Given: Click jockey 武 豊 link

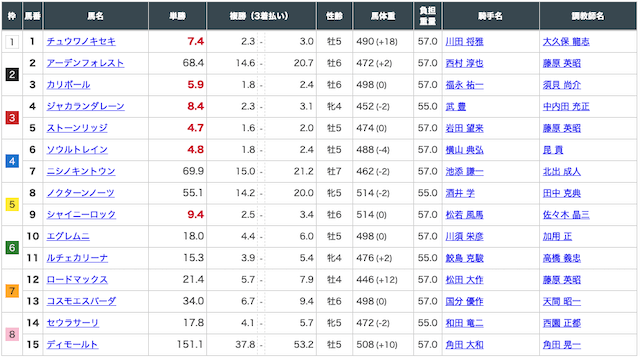Looking at the screenshot, I should click(456, 107).
